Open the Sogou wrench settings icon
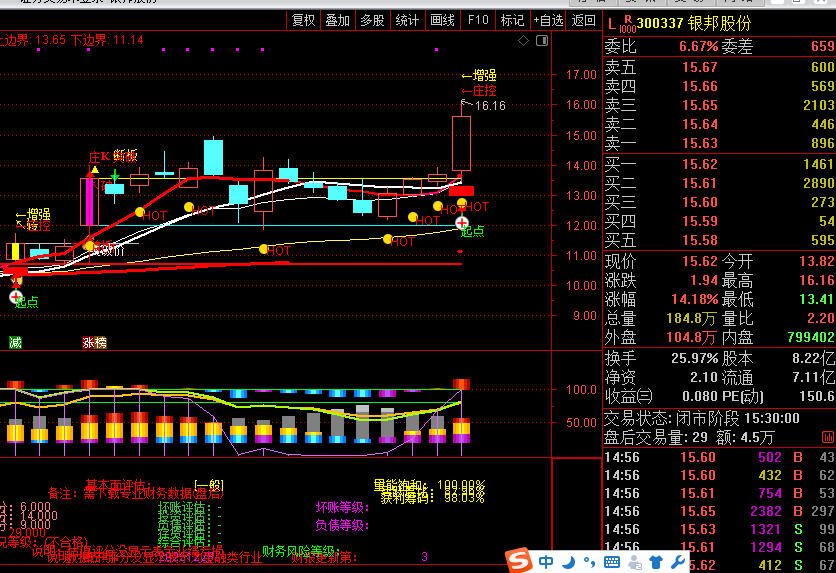 pyautogui.click(x=680, y=562)
